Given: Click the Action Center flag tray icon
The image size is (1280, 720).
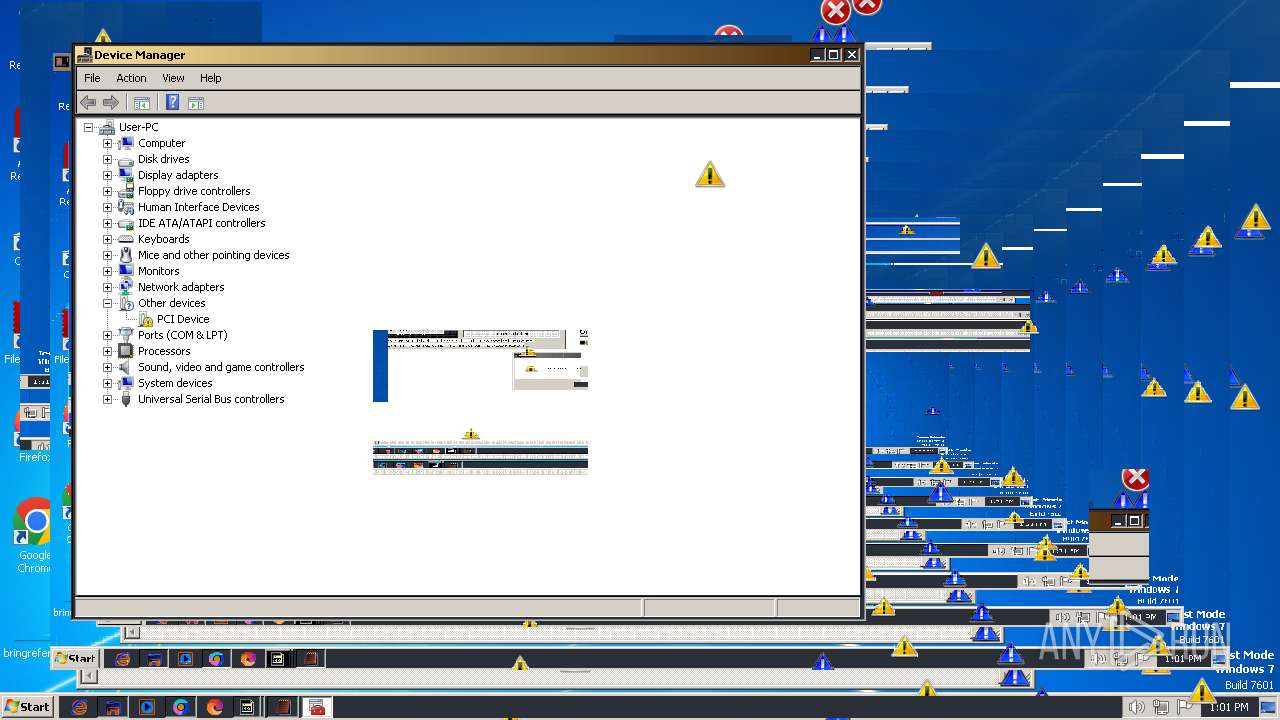Looking at the screenshot, I should coord(1183,707).
